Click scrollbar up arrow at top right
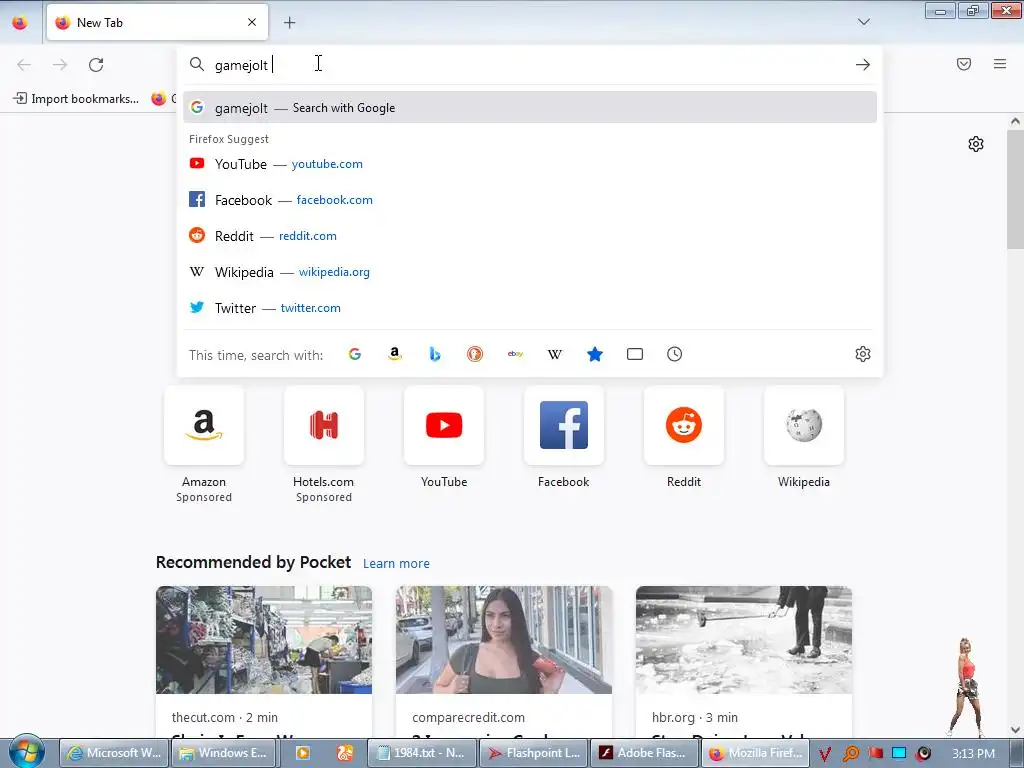Image resolution: width=1024 pixels, height=768 pixels. tap(1015, 121)
